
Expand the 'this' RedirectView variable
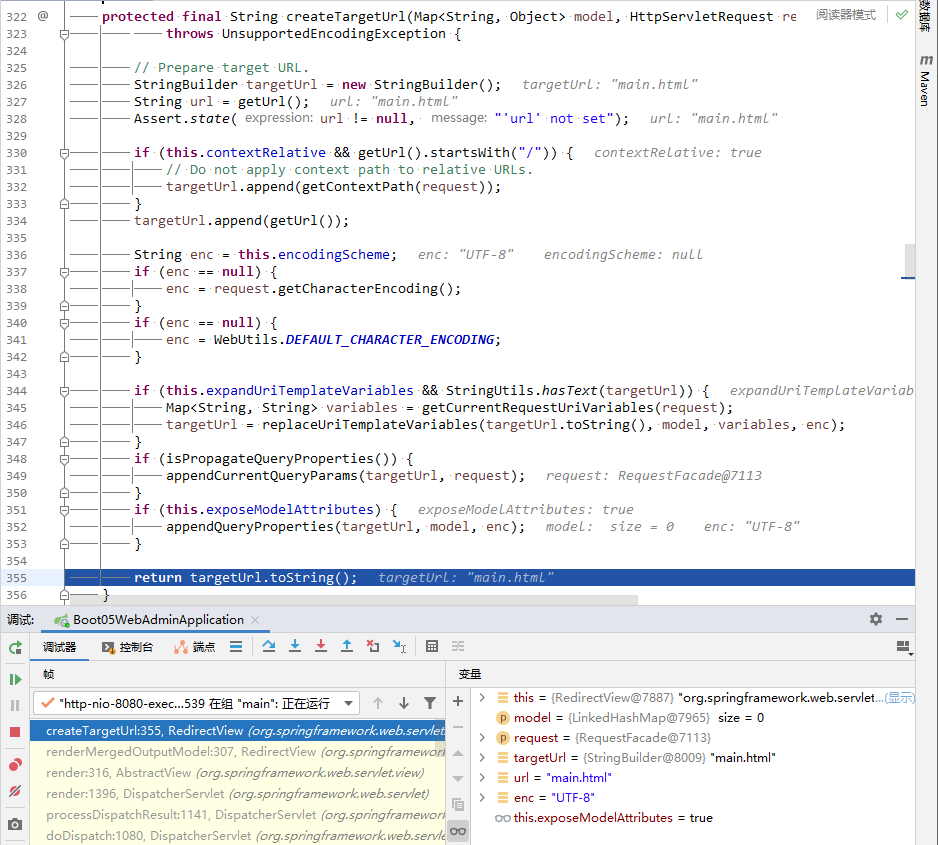482,697
